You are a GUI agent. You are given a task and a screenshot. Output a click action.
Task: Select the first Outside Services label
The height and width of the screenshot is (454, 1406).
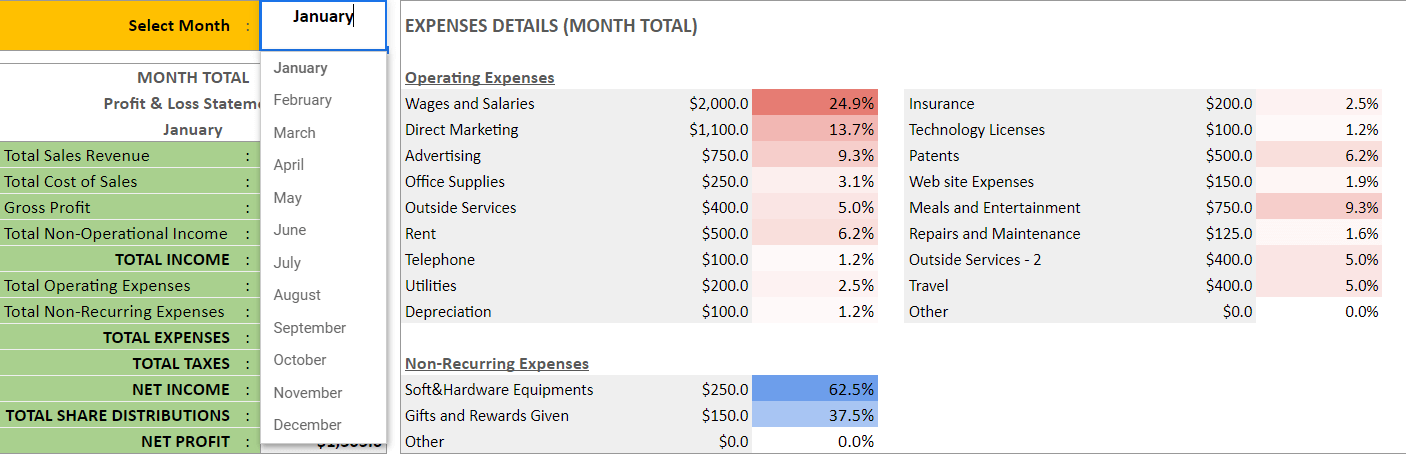[461, 208]
